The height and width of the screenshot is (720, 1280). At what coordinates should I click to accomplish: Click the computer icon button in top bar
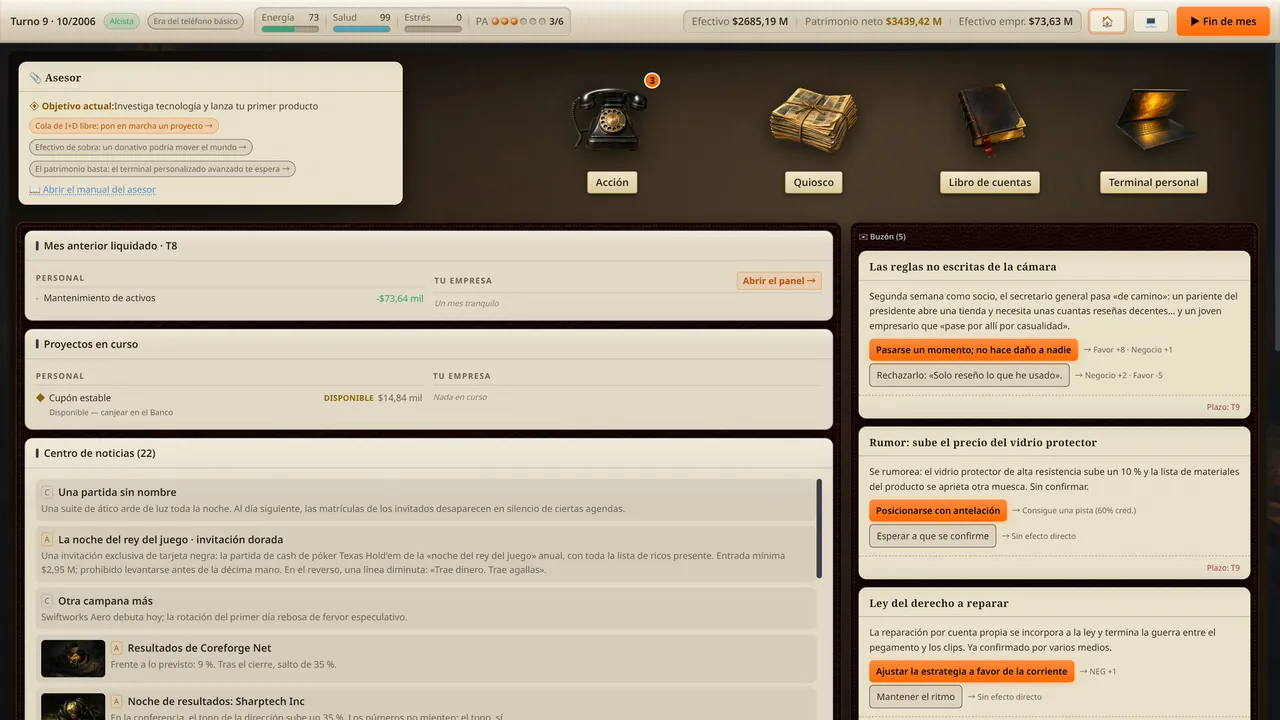[x=1151, y=21]
